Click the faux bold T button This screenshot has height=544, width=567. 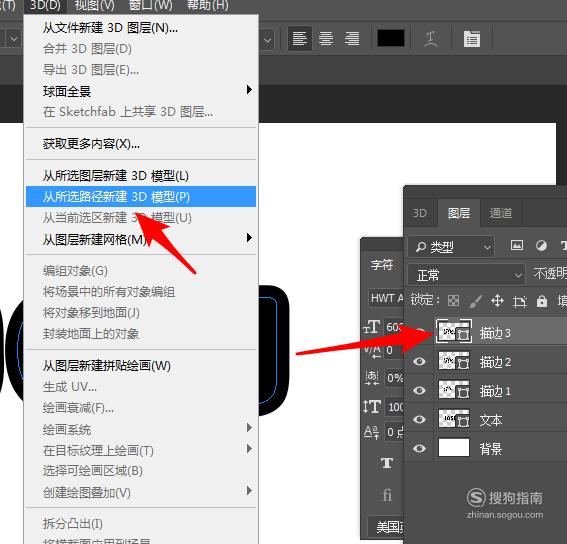(387, 463)
